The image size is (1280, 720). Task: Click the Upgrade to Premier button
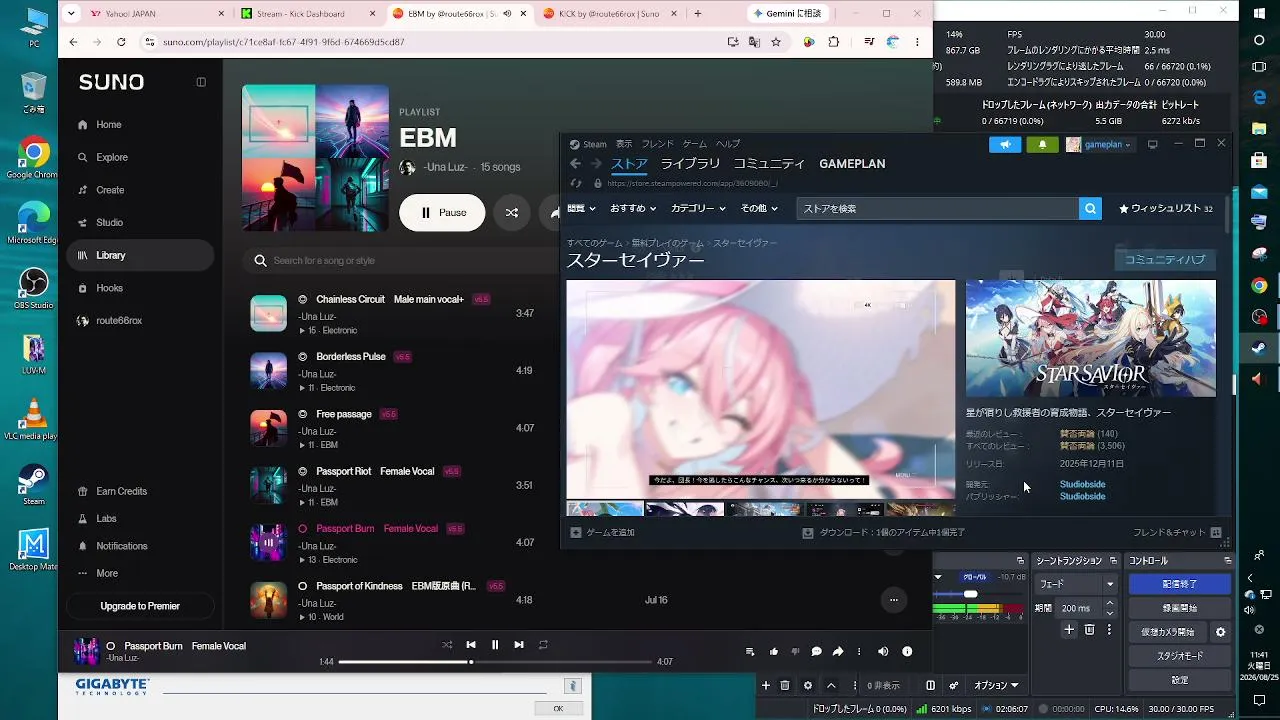point(140,606)
